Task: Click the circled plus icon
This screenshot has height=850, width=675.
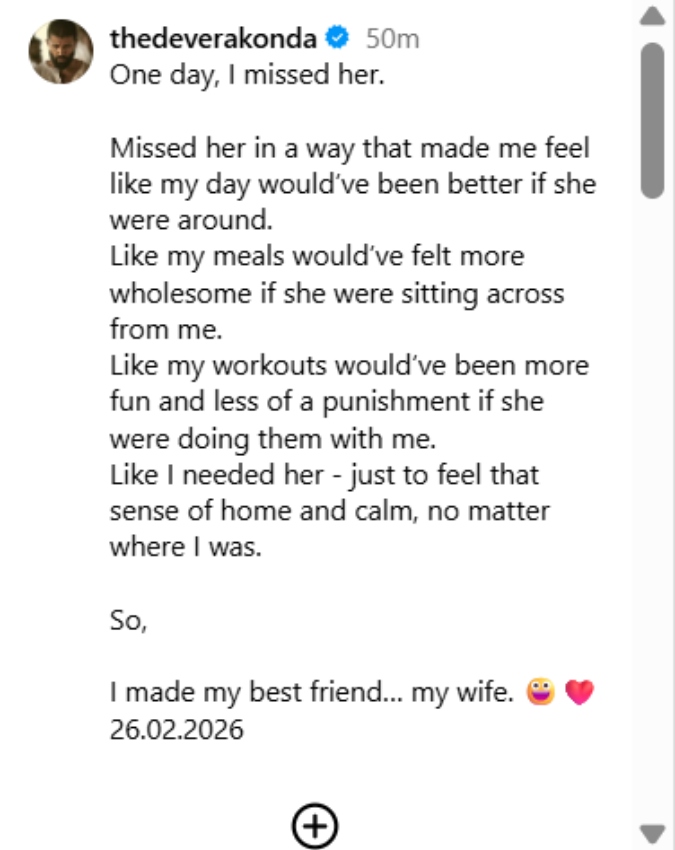Action: [x=315, y=825]
